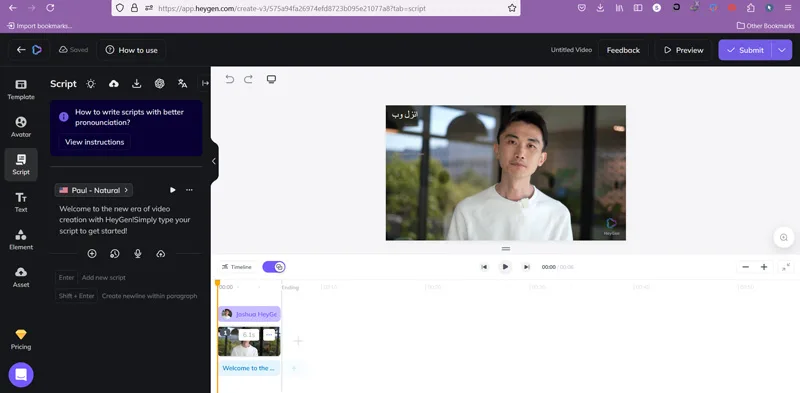Undo the last edit

230,79
